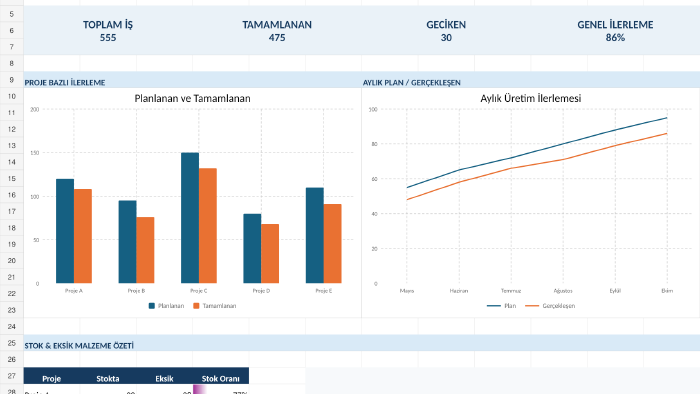Click the AYLIK PLAN / GERÇEKLEŞEN section header
Viewport: 700px width, 394px height.
click(x=412, y=83)
